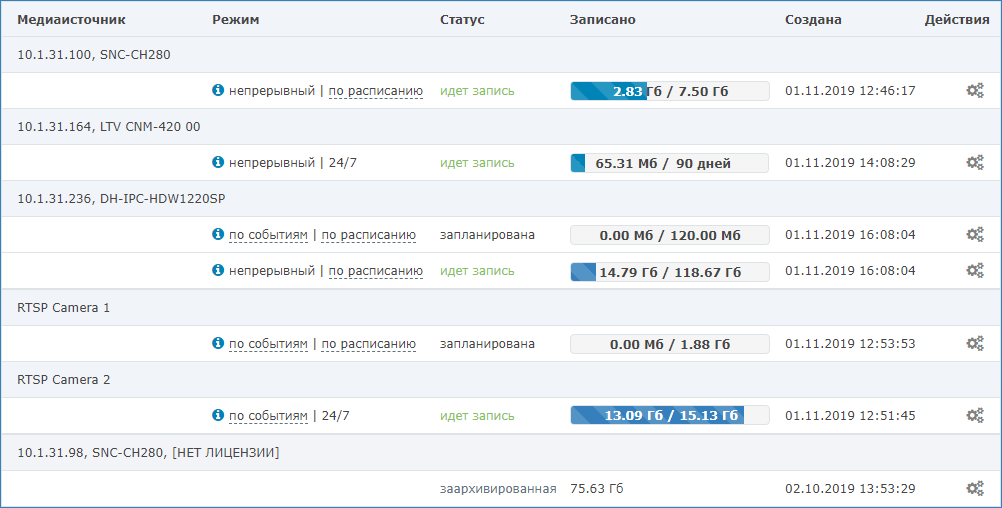Click info icon in RTSP Camera 1 row
The height and width of the screenshot is (508, 1002).
pos(218,344)
